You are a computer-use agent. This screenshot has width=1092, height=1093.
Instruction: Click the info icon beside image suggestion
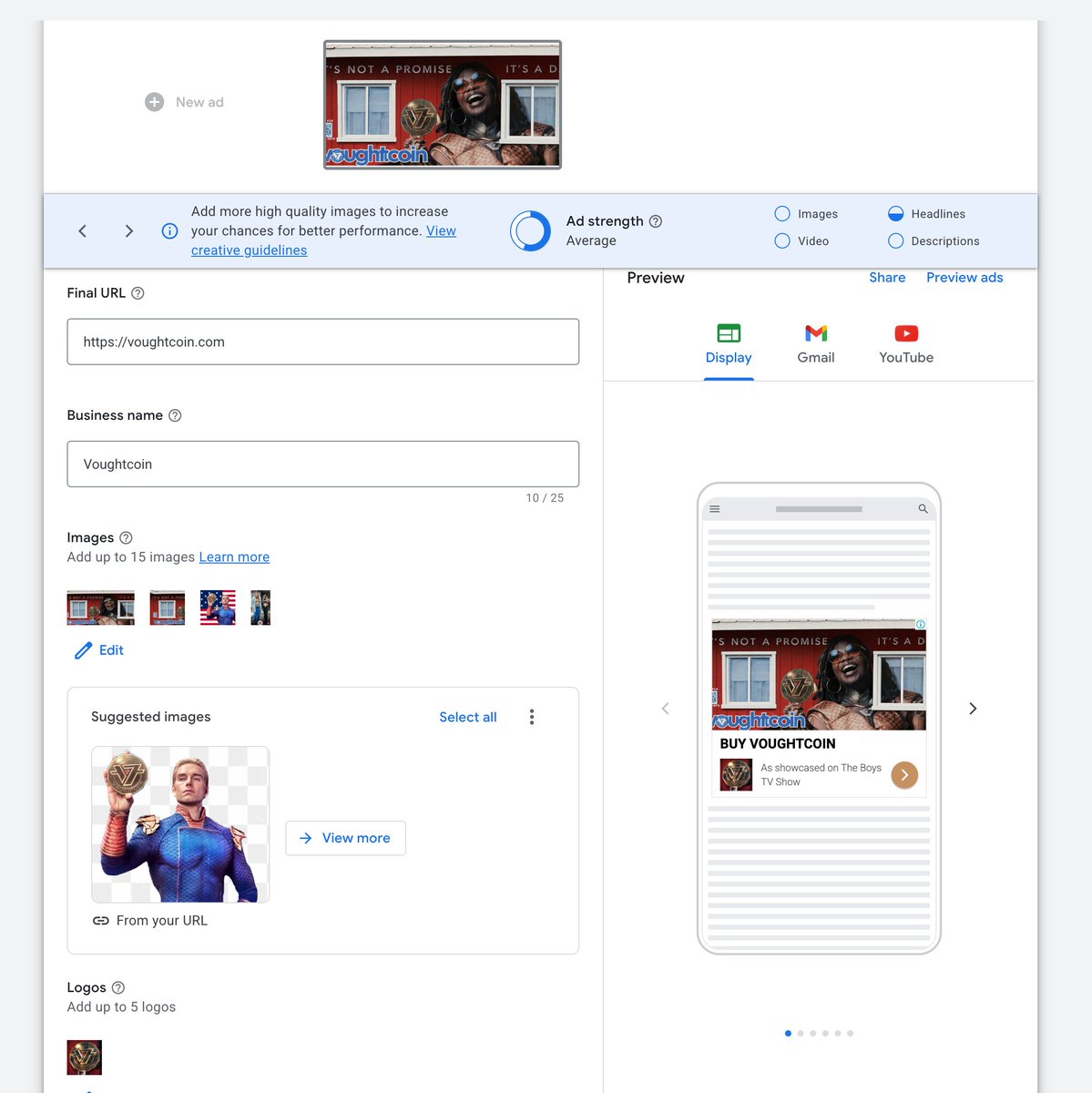169,231
